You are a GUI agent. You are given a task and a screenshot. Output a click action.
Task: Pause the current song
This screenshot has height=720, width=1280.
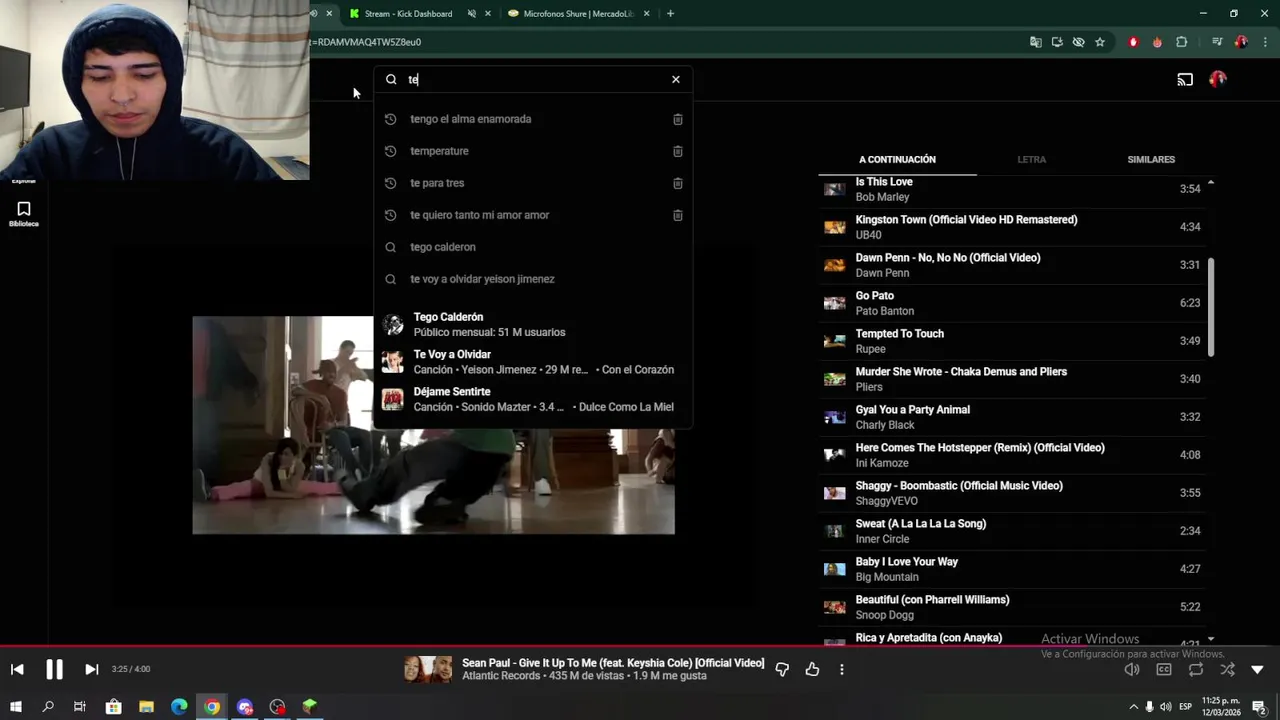(x=54, y=669)
